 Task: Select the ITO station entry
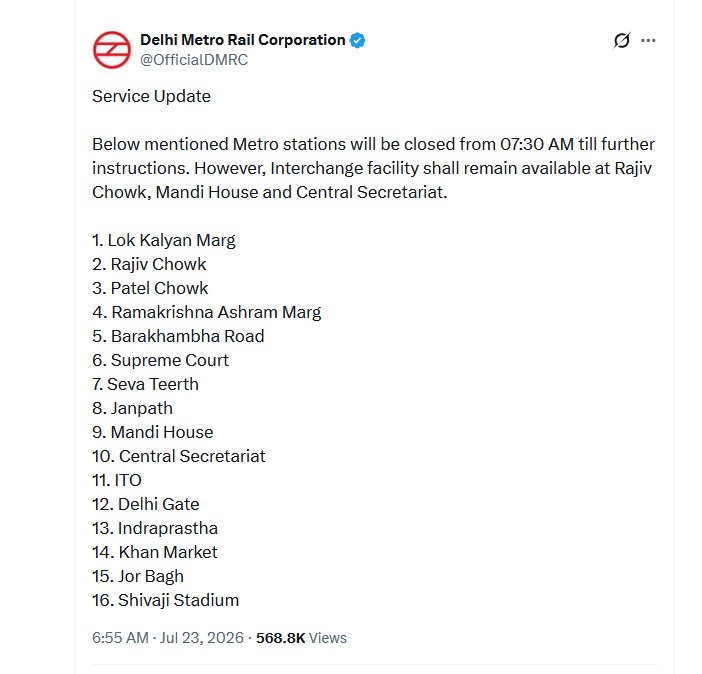point(117,480)
